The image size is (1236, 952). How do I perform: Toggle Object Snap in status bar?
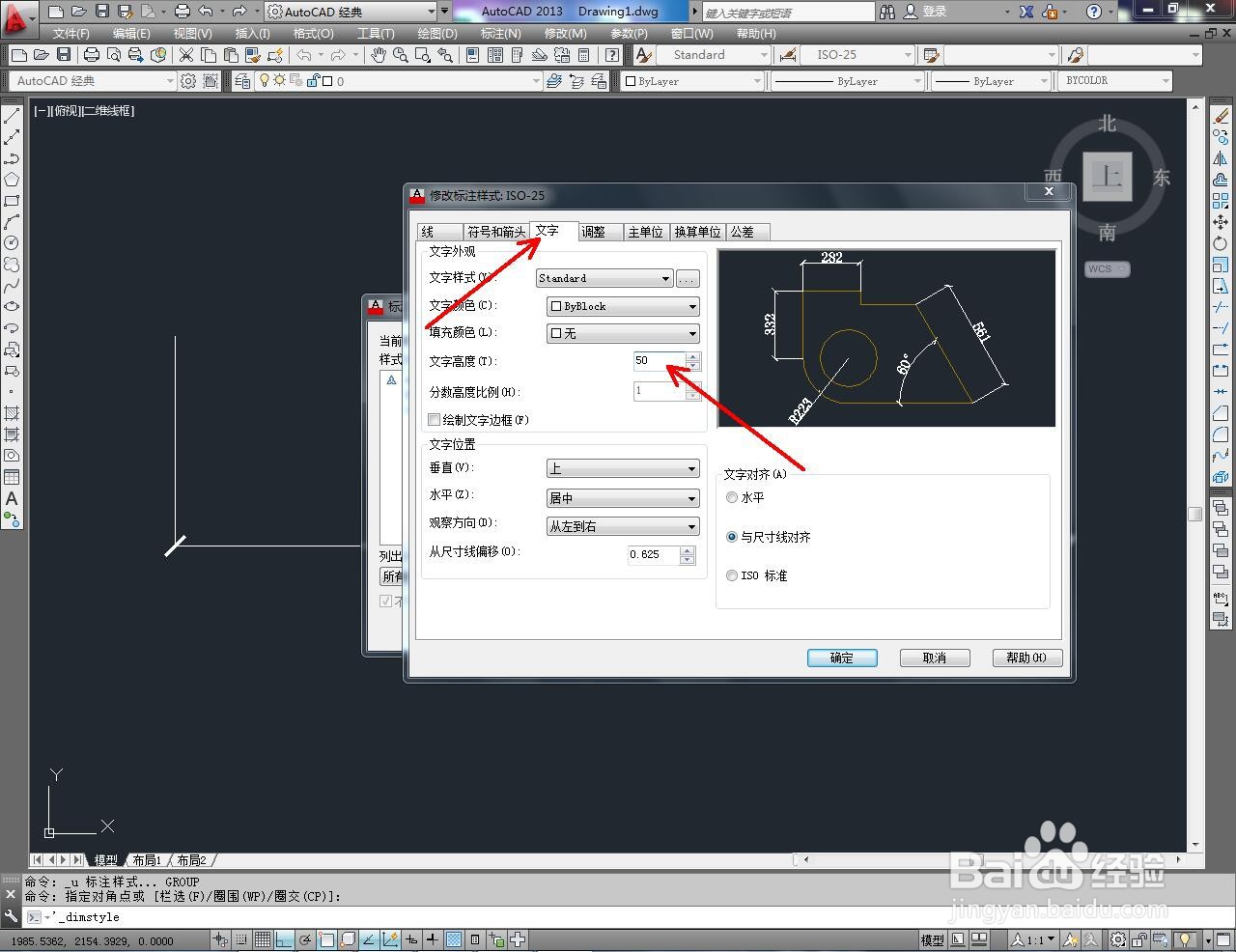point(326,939)
